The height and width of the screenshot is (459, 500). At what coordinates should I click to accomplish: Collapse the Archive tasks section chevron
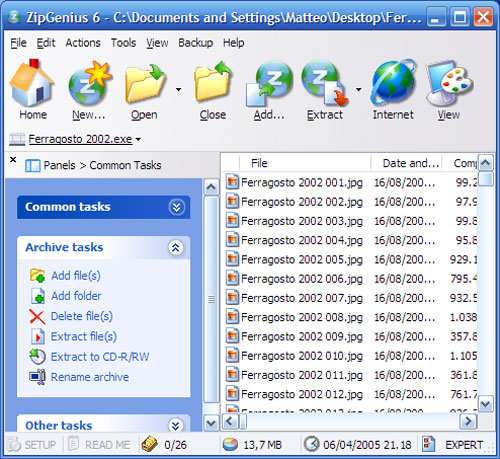[x=176, y=248]
